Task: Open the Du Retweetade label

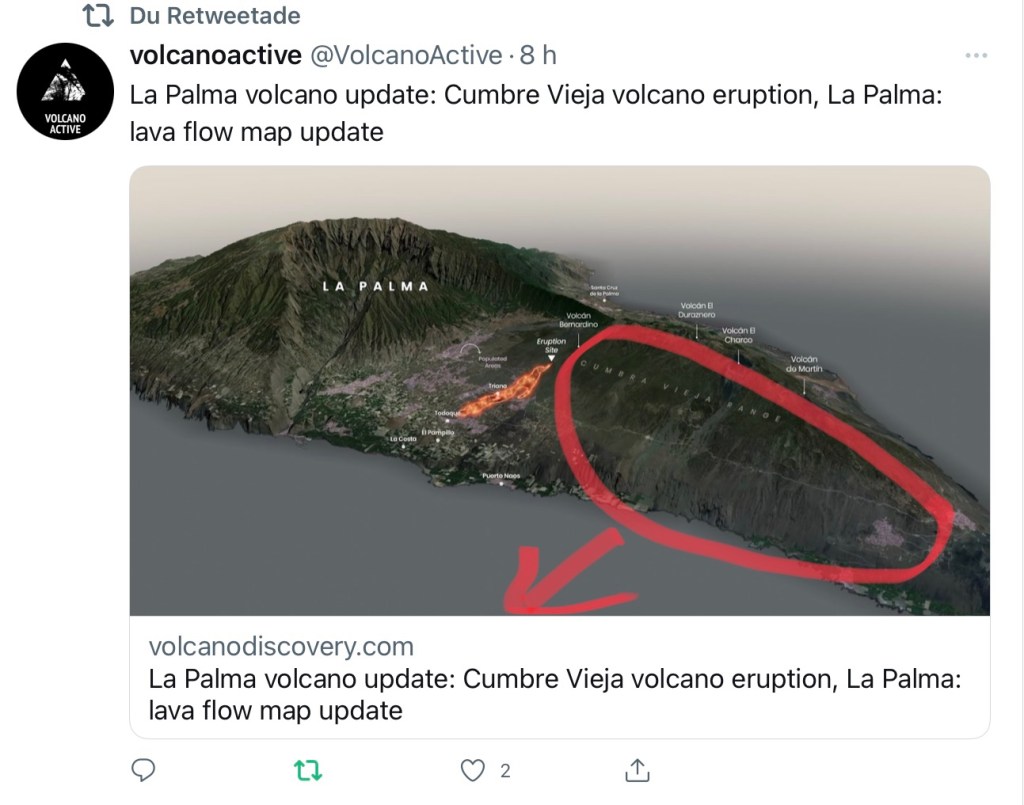Action: [215, 16]
